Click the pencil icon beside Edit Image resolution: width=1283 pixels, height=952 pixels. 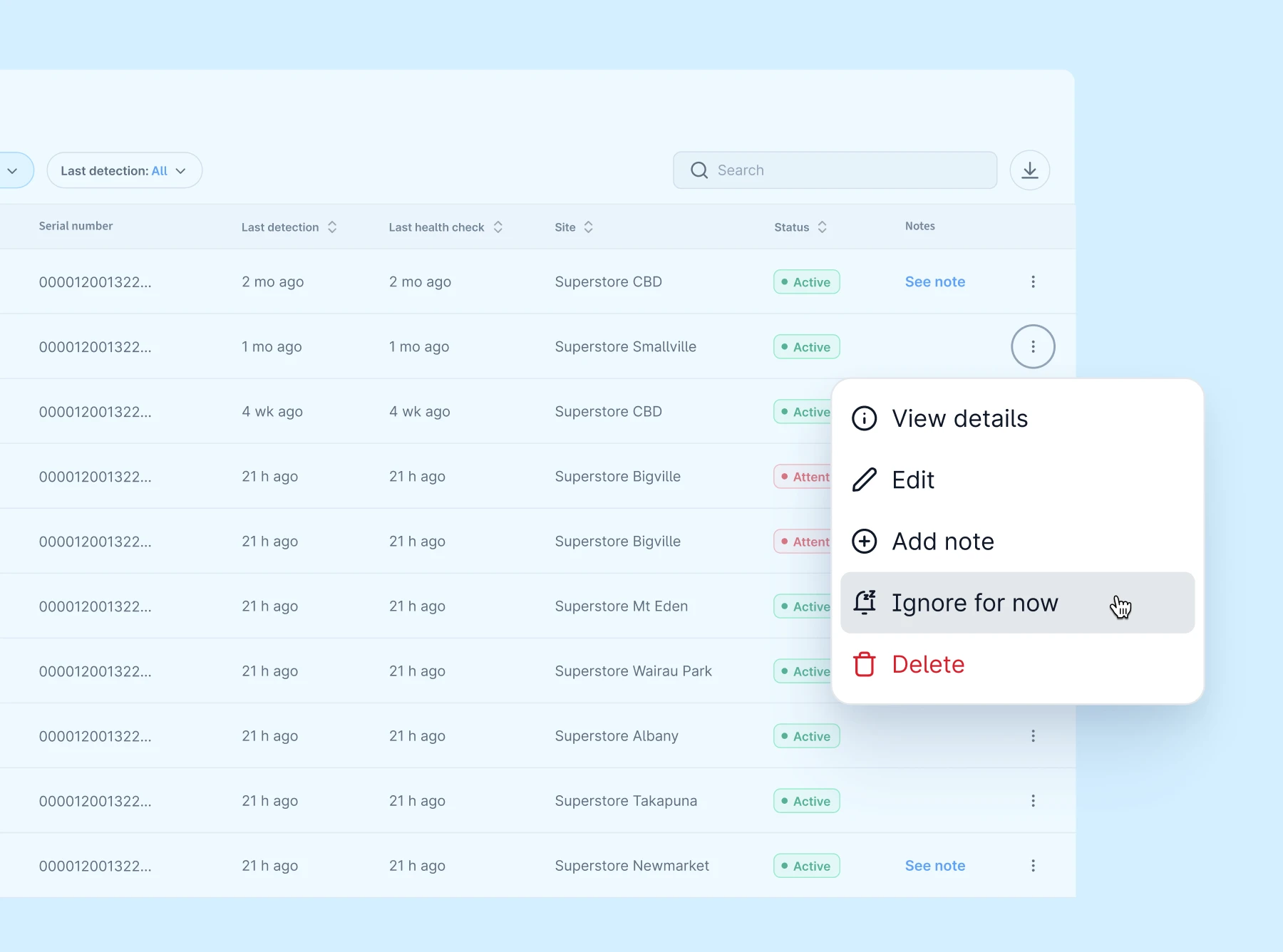pos(865,480)
